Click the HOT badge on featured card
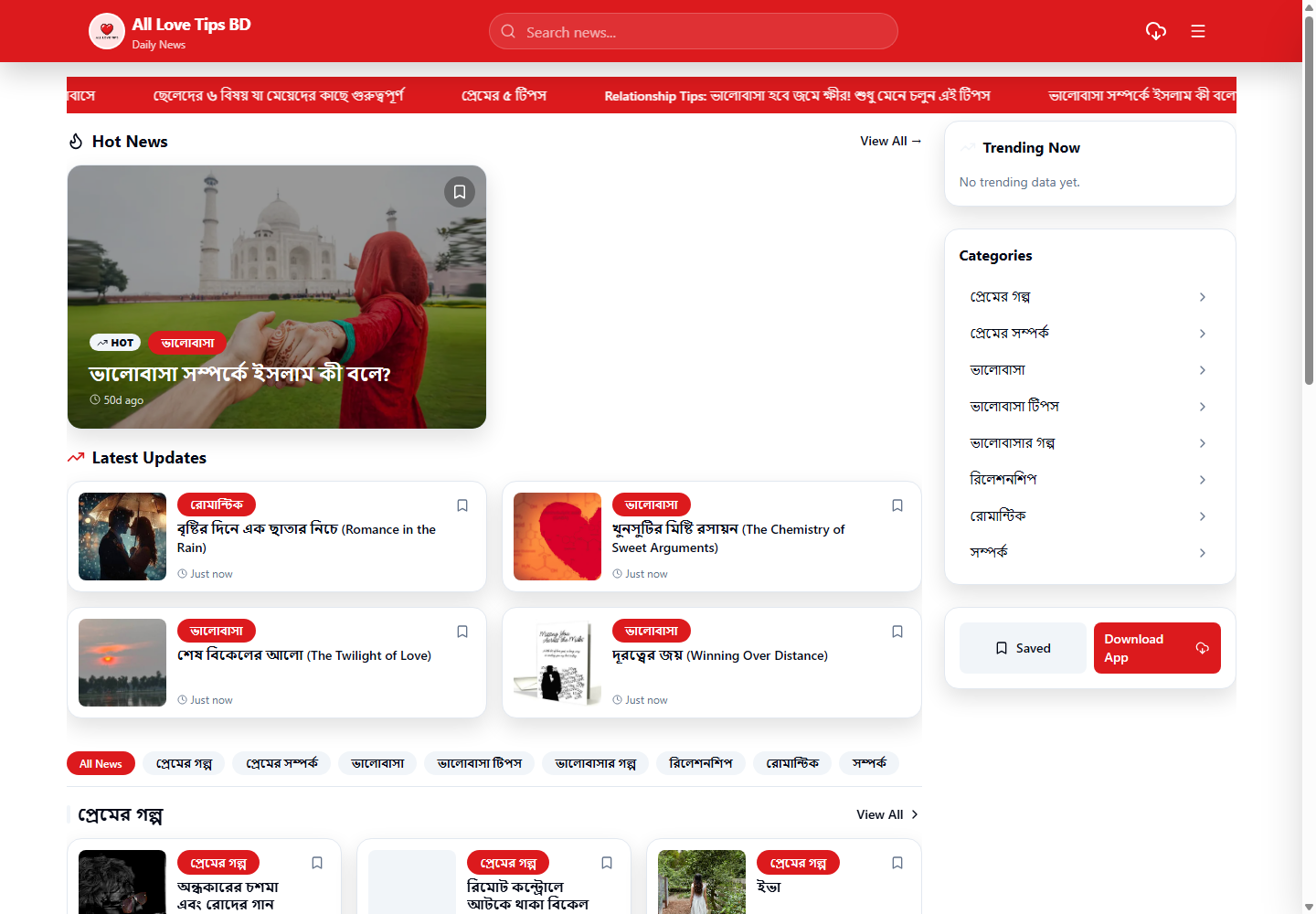The height and width of the screenshot is (914, 1316). [x=115, y=343]
